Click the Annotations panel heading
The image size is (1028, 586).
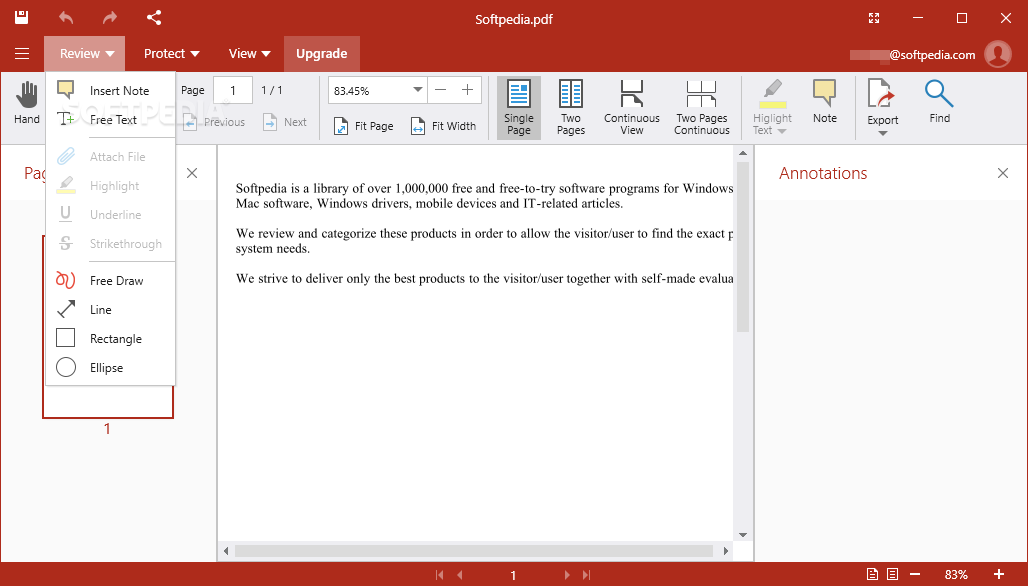(823, 173)
